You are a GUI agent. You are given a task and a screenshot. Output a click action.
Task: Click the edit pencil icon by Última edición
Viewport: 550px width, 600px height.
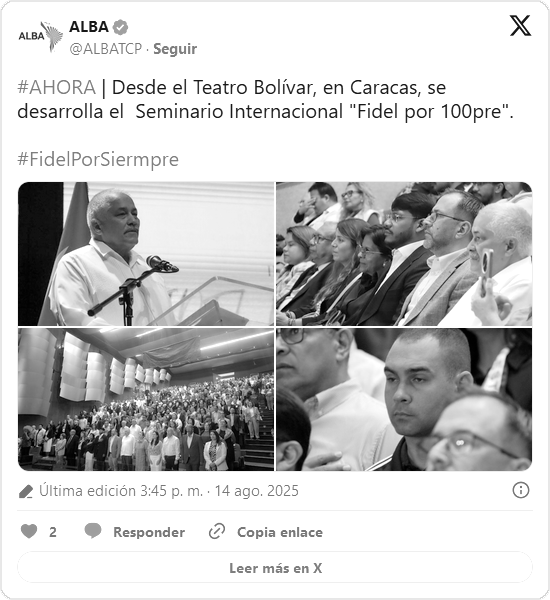[26, 491]
